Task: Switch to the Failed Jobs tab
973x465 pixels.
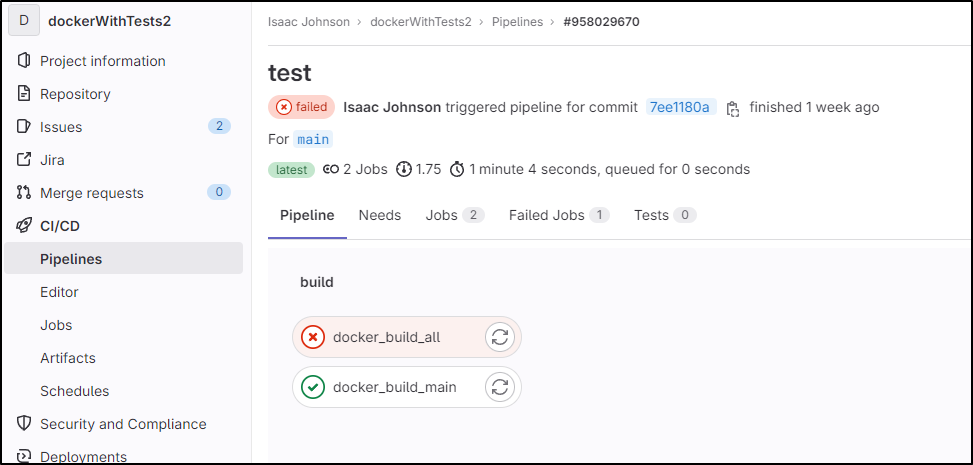Action: 559,215
